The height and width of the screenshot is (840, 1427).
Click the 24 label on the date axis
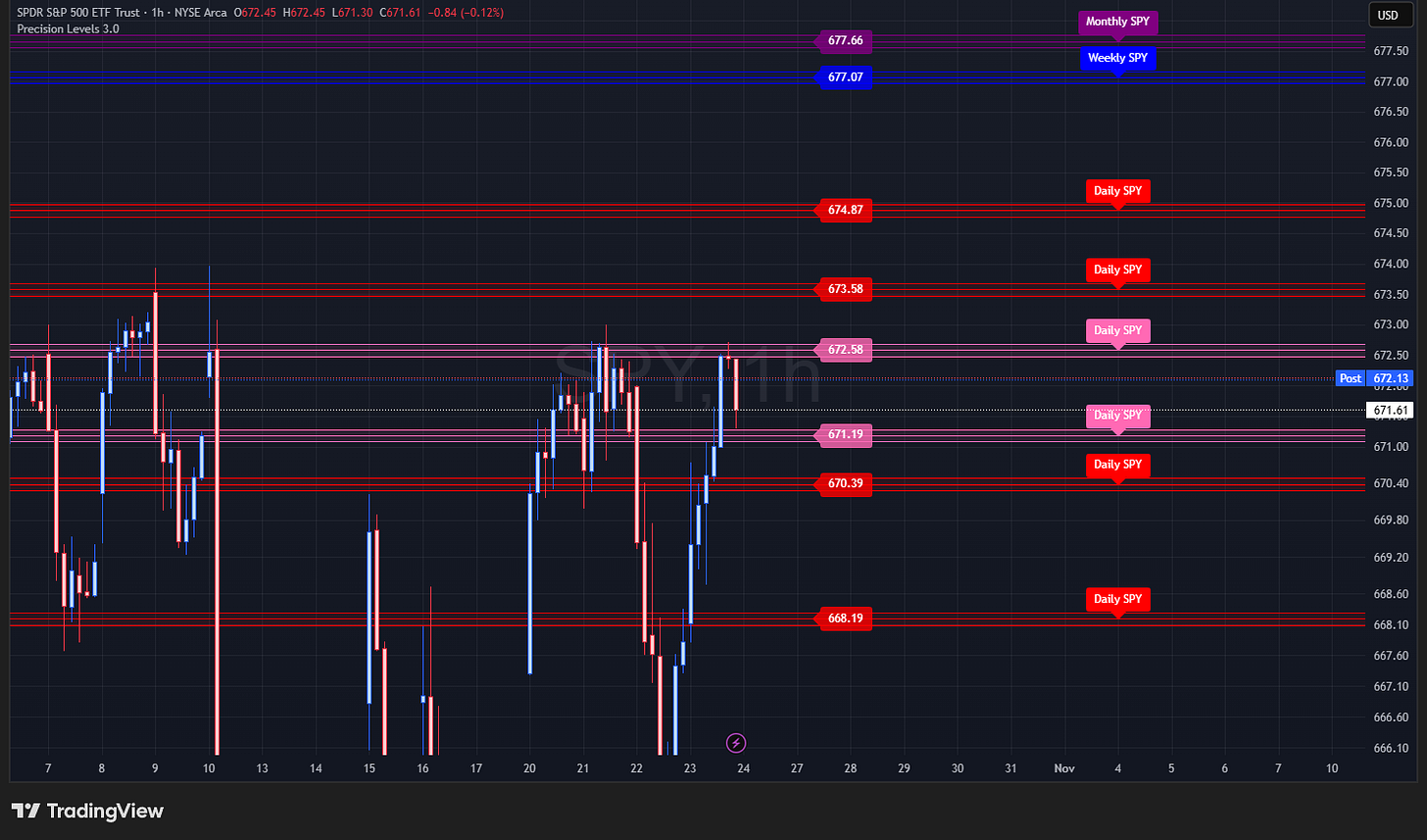pos(743,769)
